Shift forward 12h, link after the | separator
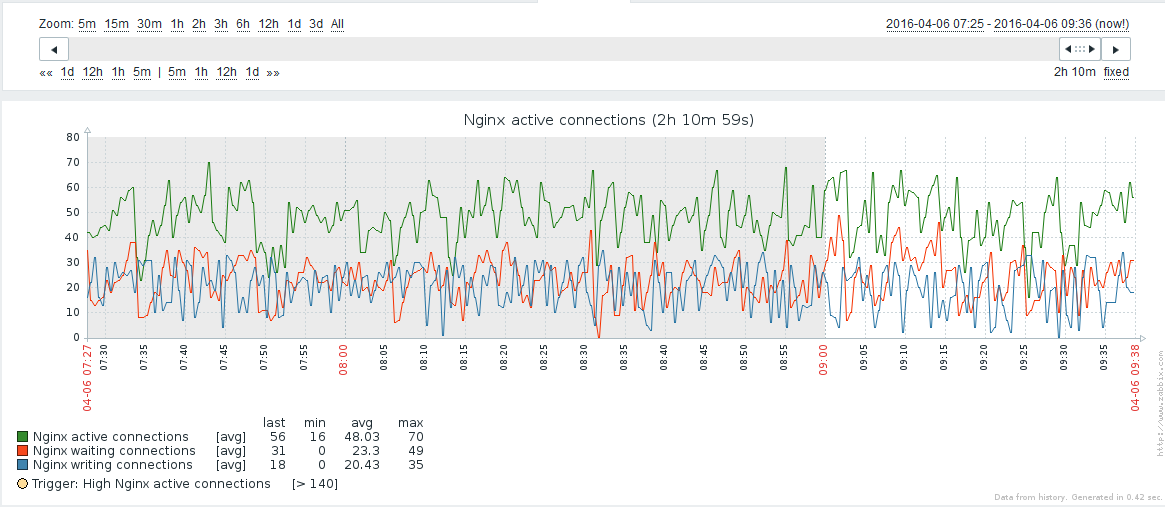1165x507 pixels. (227, 72)
